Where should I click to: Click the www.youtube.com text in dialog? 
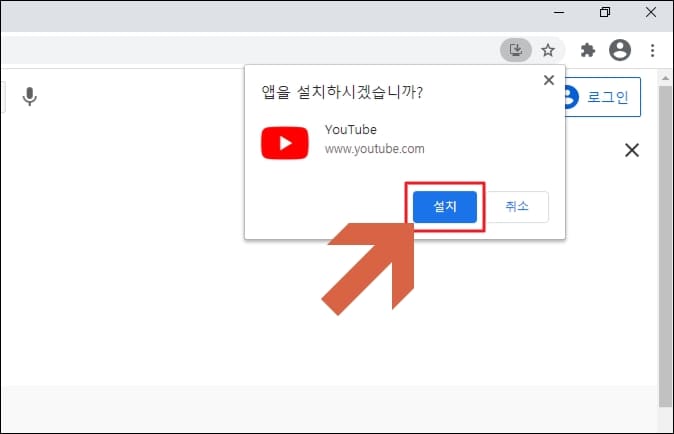(x=374, y=149)
